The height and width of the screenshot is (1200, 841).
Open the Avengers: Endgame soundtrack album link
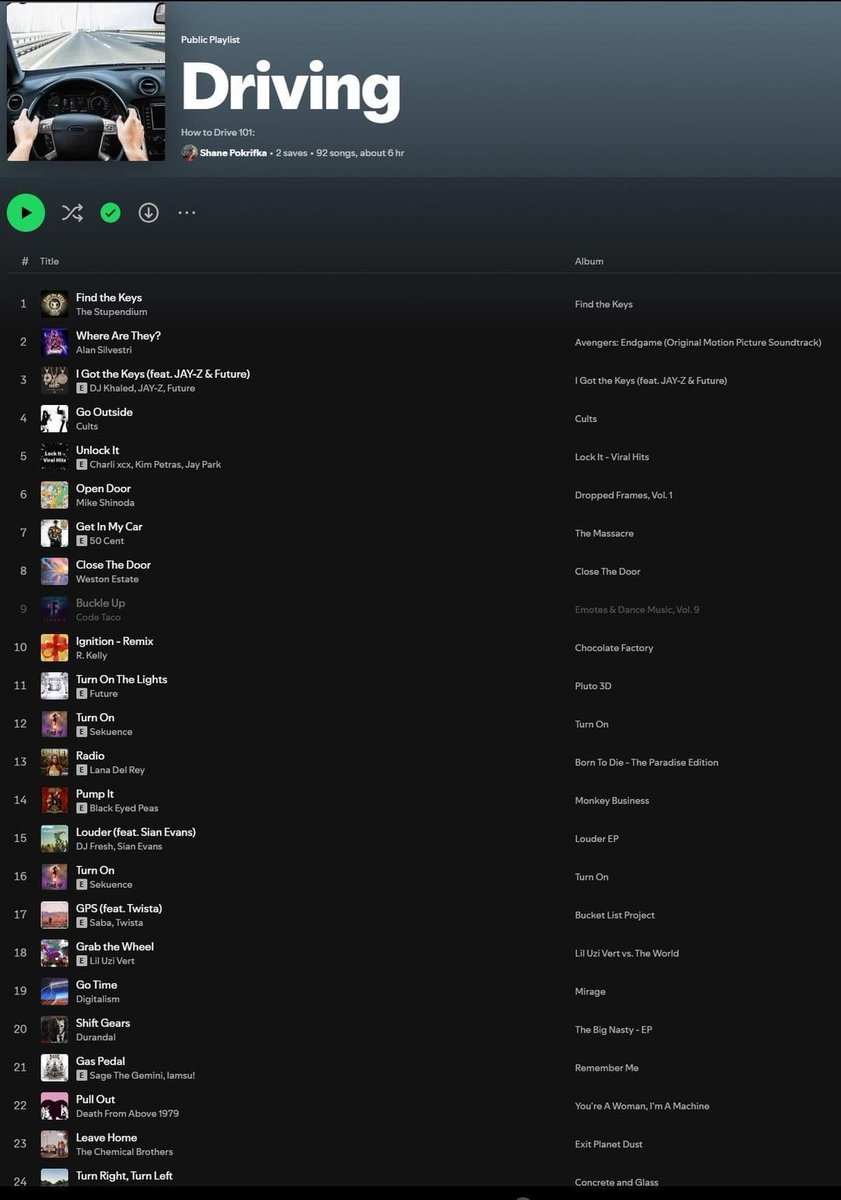point(698,342)
